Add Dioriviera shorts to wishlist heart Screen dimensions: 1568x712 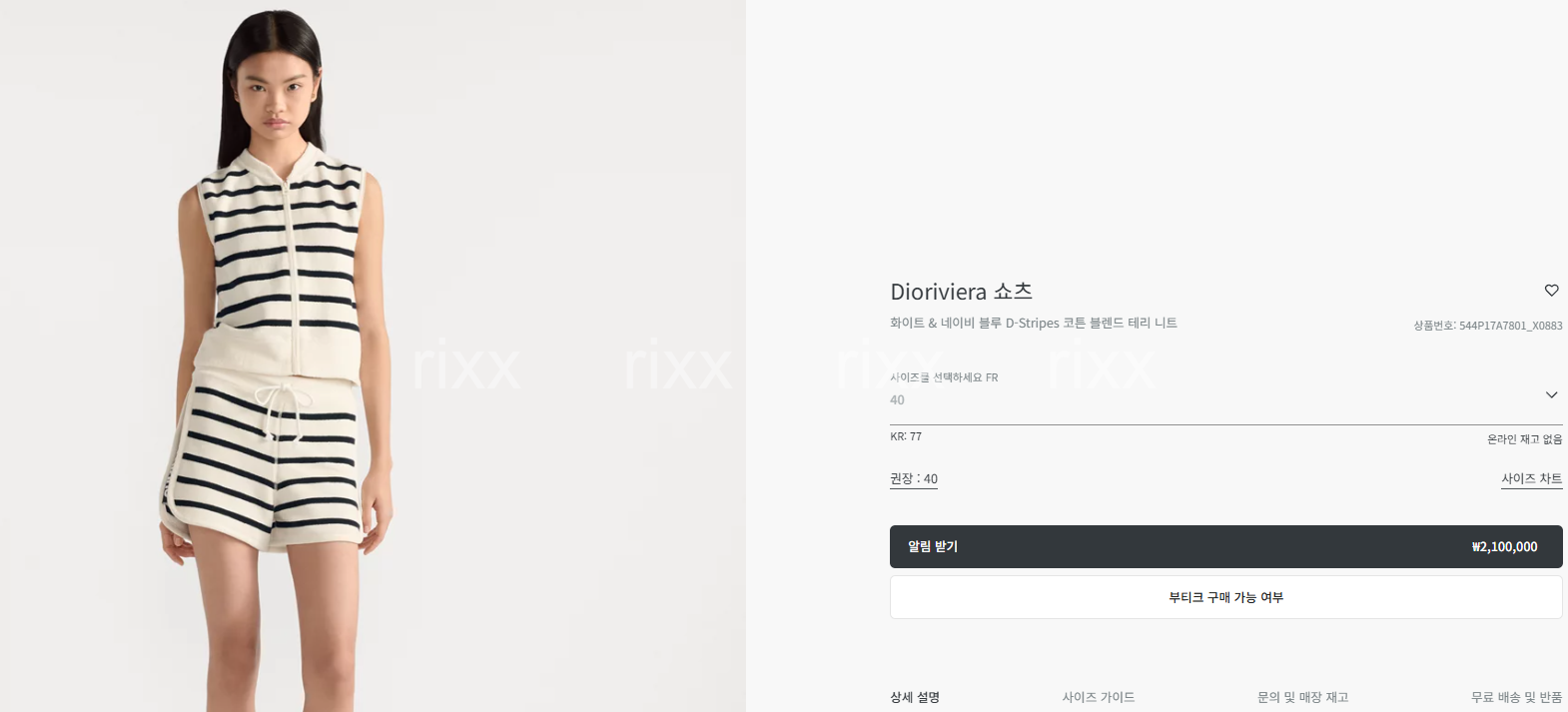coord(1551,291)
